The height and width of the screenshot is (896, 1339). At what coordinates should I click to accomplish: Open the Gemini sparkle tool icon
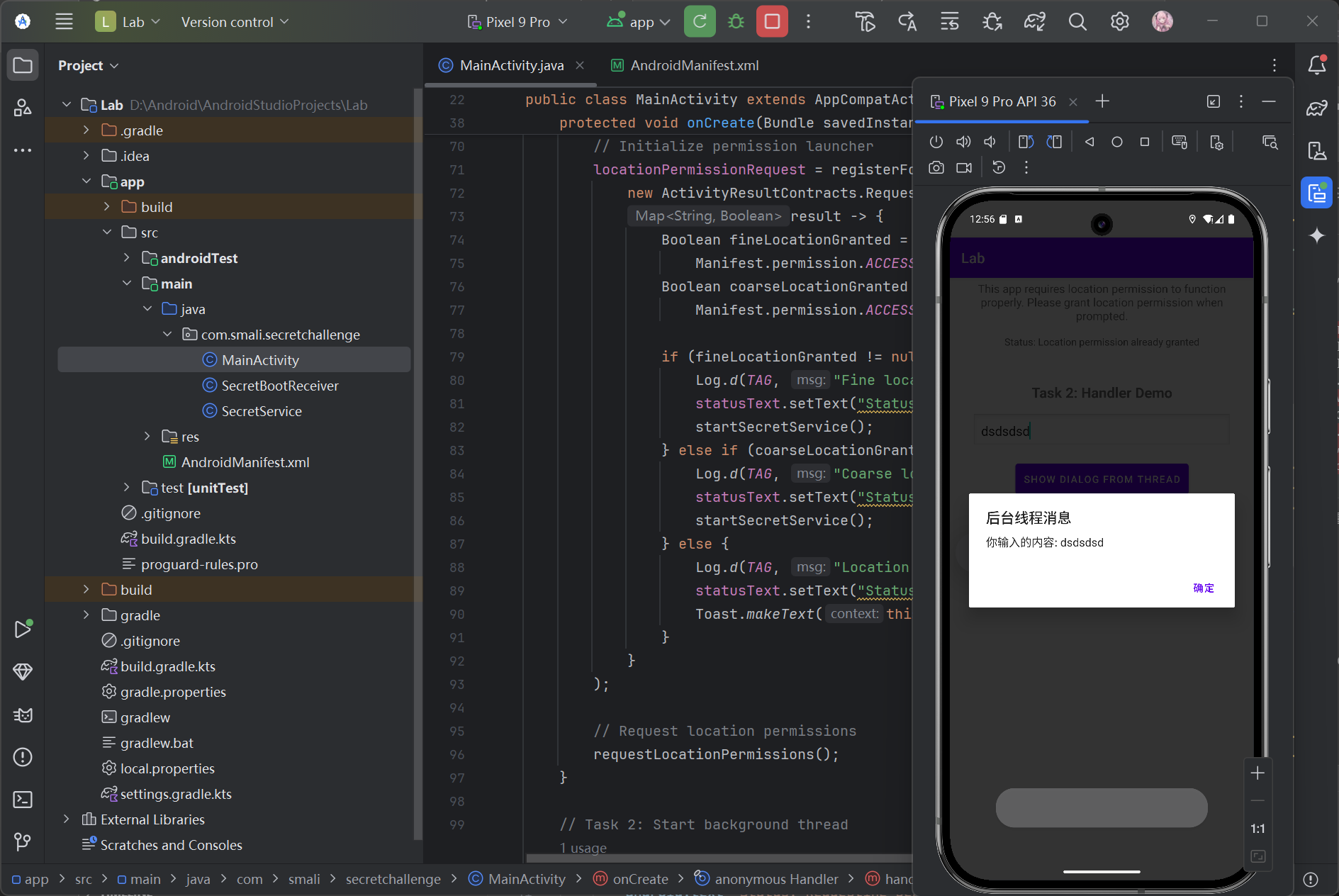[x=1316, y=235]
